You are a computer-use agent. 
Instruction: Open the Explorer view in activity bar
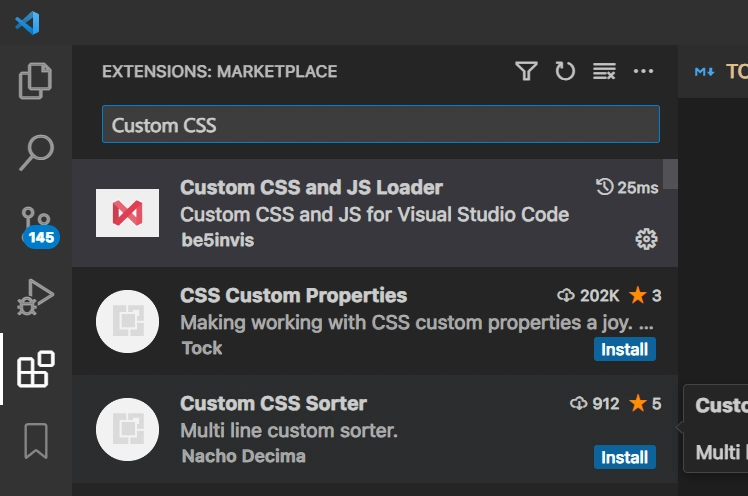click(x=36, y=81)
